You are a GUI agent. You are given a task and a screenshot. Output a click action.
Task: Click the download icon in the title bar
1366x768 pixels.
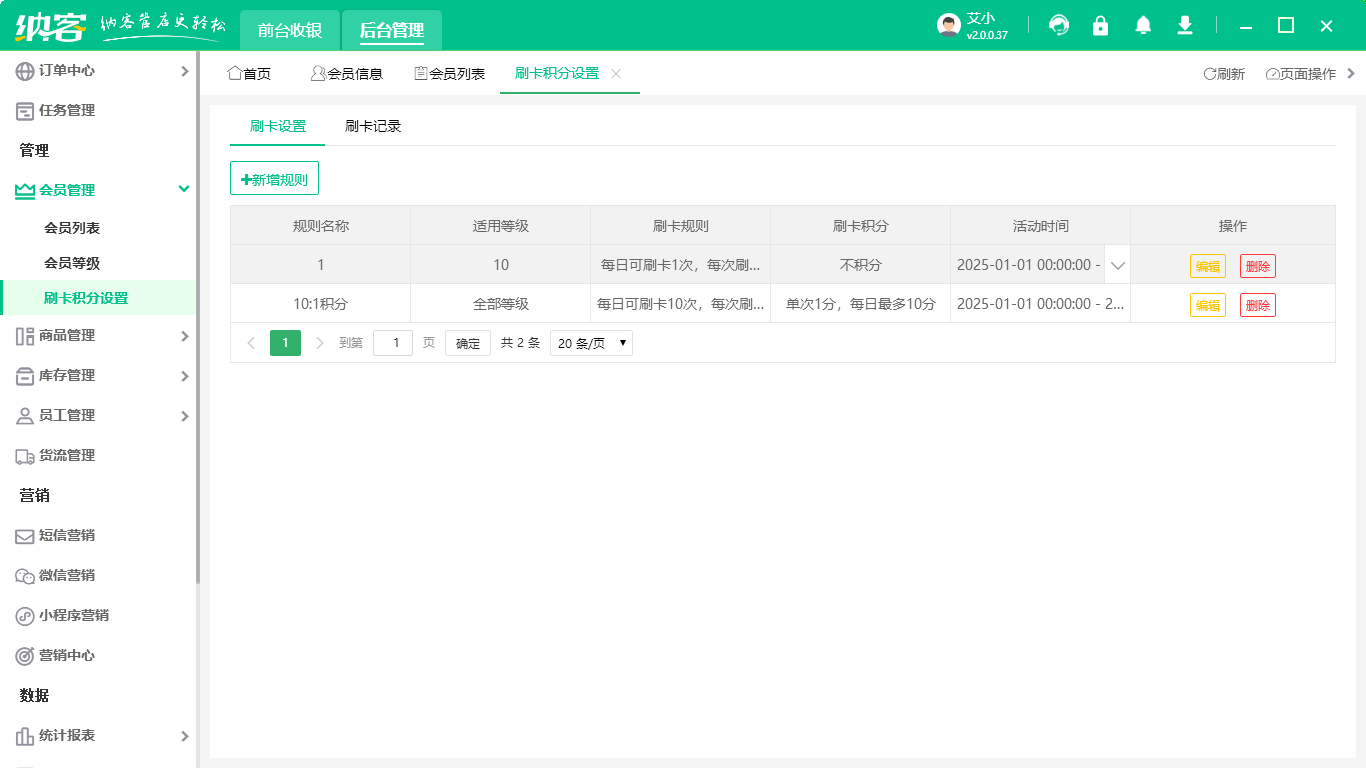(x=1184, y=25)
